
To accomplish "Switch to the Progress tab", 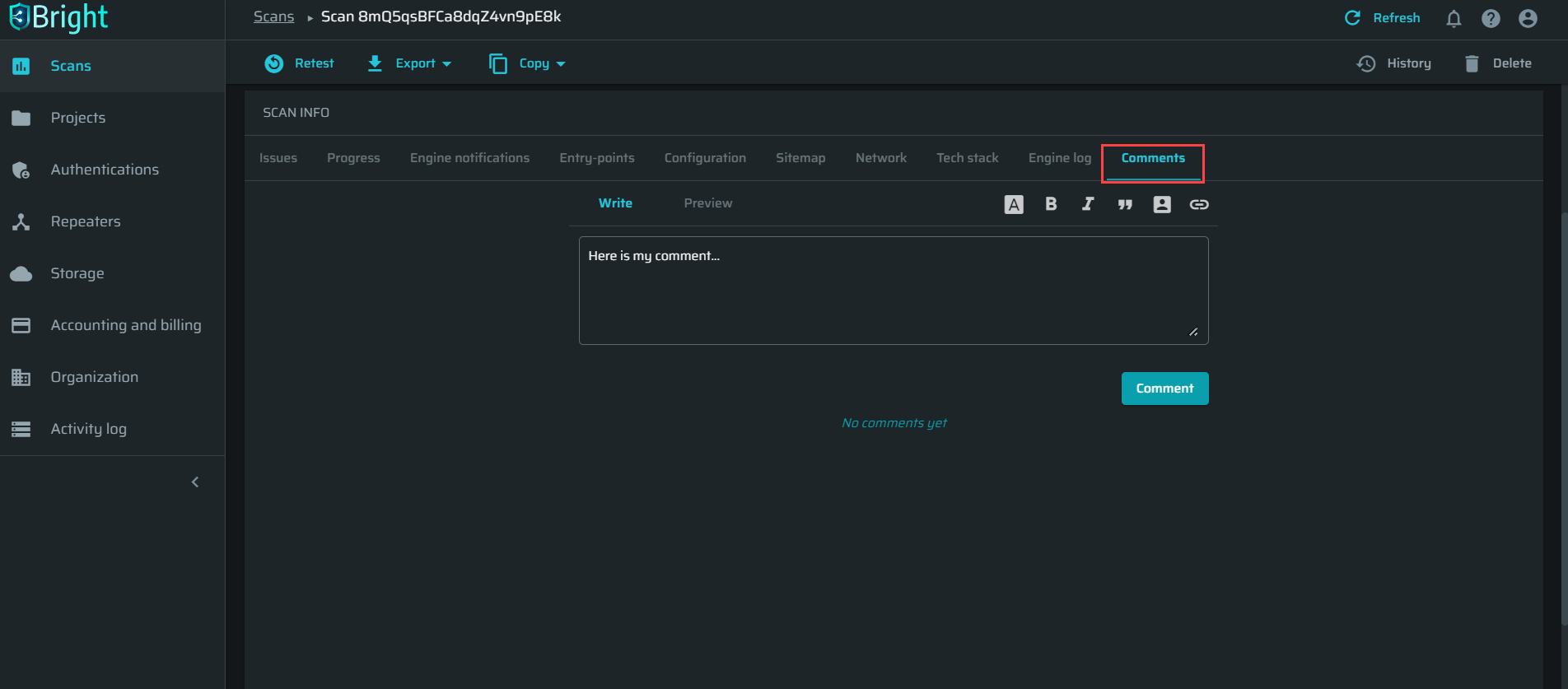I will tap(353, 158).
